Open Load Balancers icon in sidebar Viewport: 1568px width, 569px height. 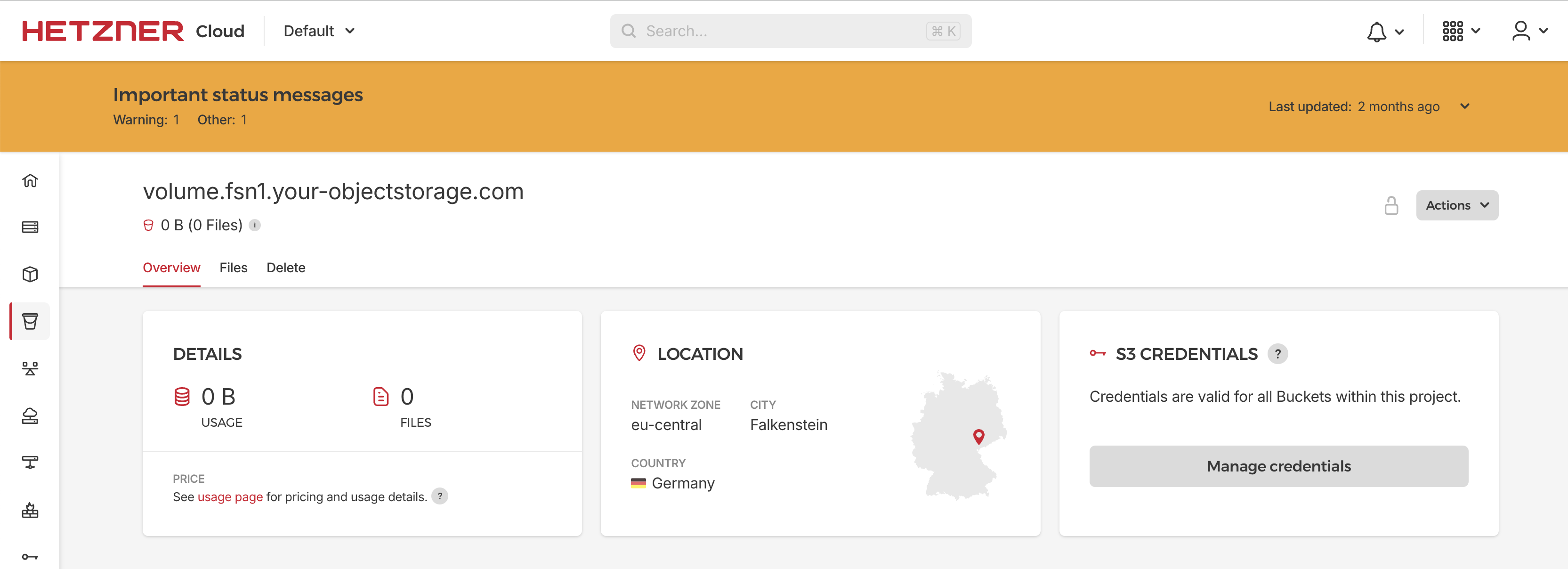click(30, 368)
